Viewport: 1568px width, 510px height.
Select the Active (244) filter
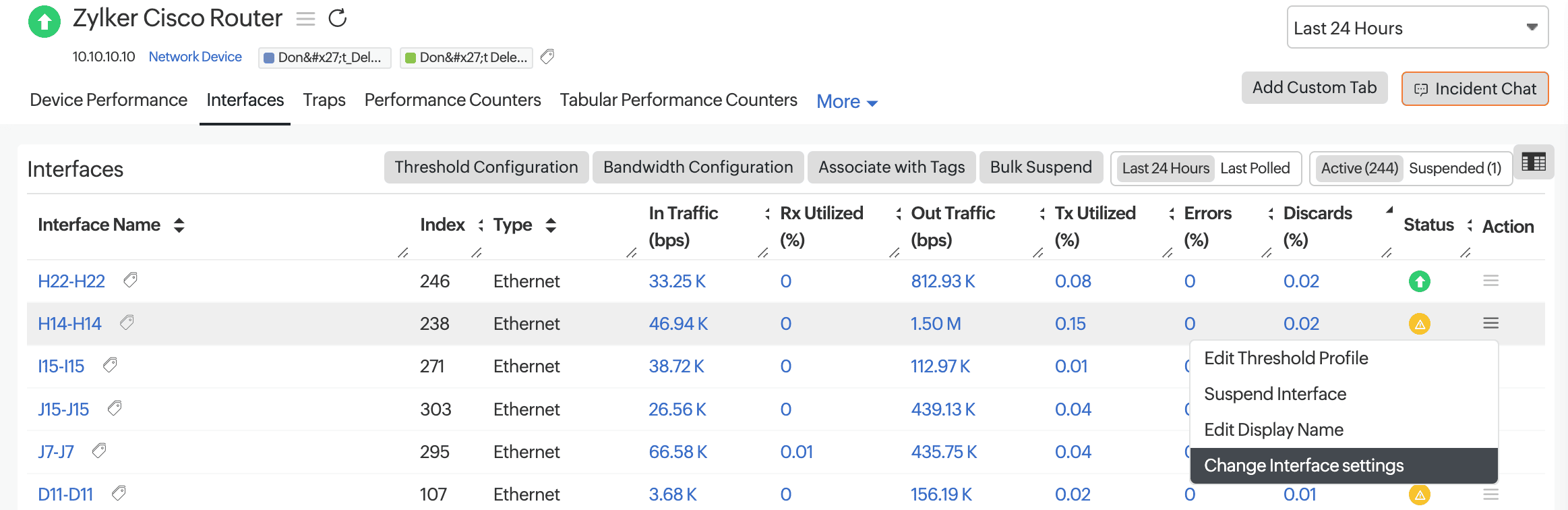[1359, 168]
